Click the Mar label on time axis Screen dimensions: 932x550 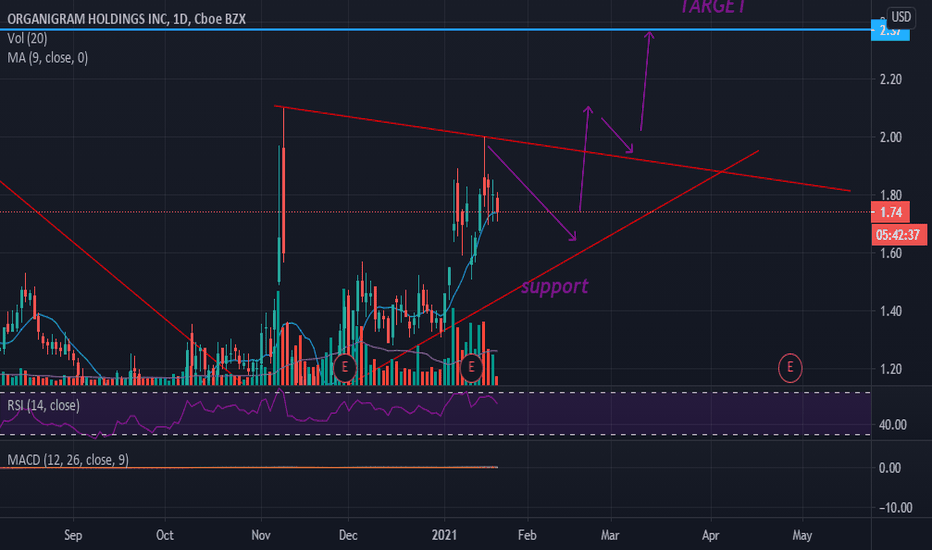tap(610, 535)
